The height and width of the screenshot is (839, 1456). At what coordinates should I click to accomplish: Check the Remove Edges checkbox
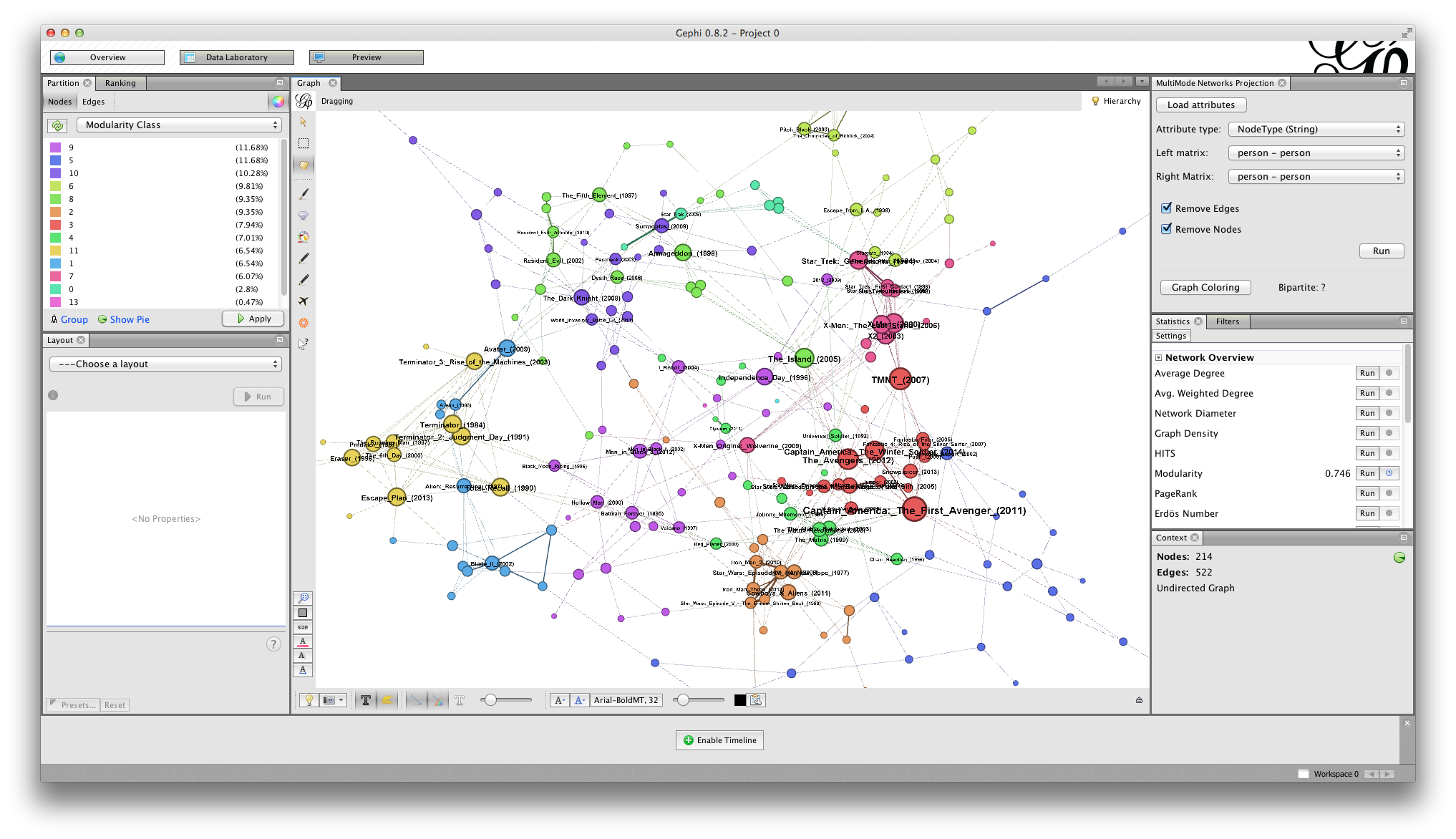(x=1167, y=208)
